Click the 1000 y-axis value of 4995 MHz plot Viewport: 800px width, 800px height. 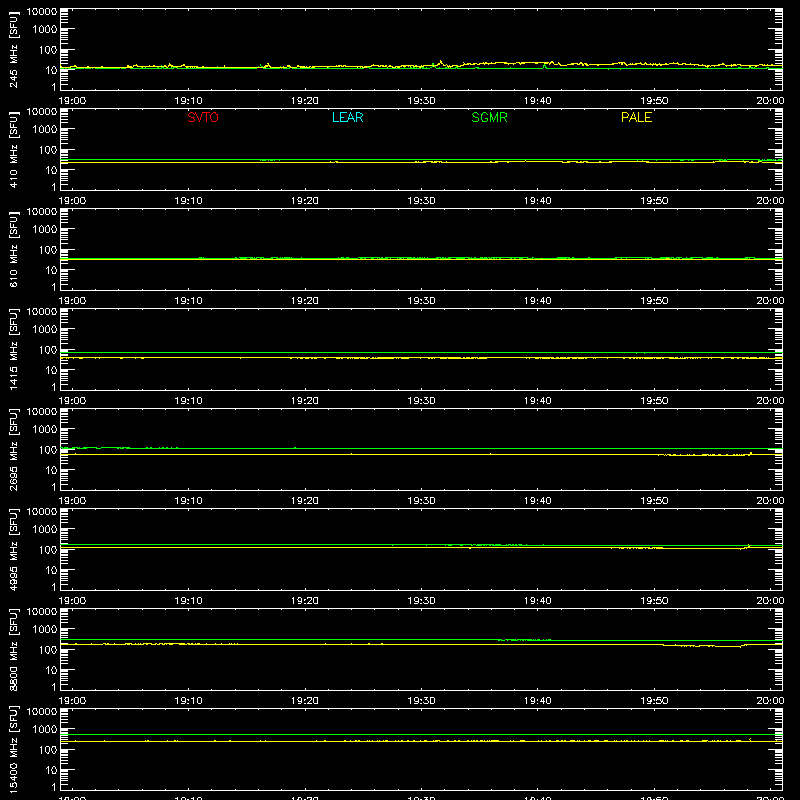[x=45, y=530]
